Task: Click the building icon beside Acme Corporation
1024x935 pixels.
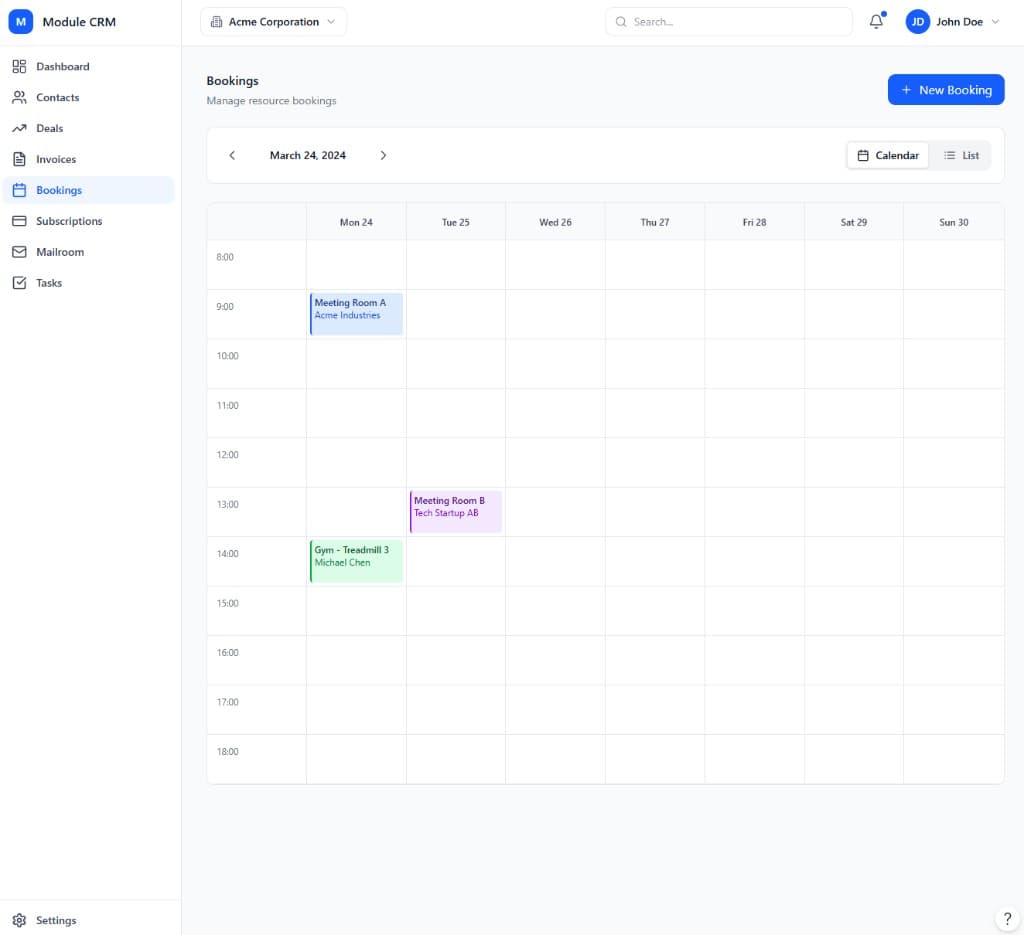Action: (x=216, y=22)
